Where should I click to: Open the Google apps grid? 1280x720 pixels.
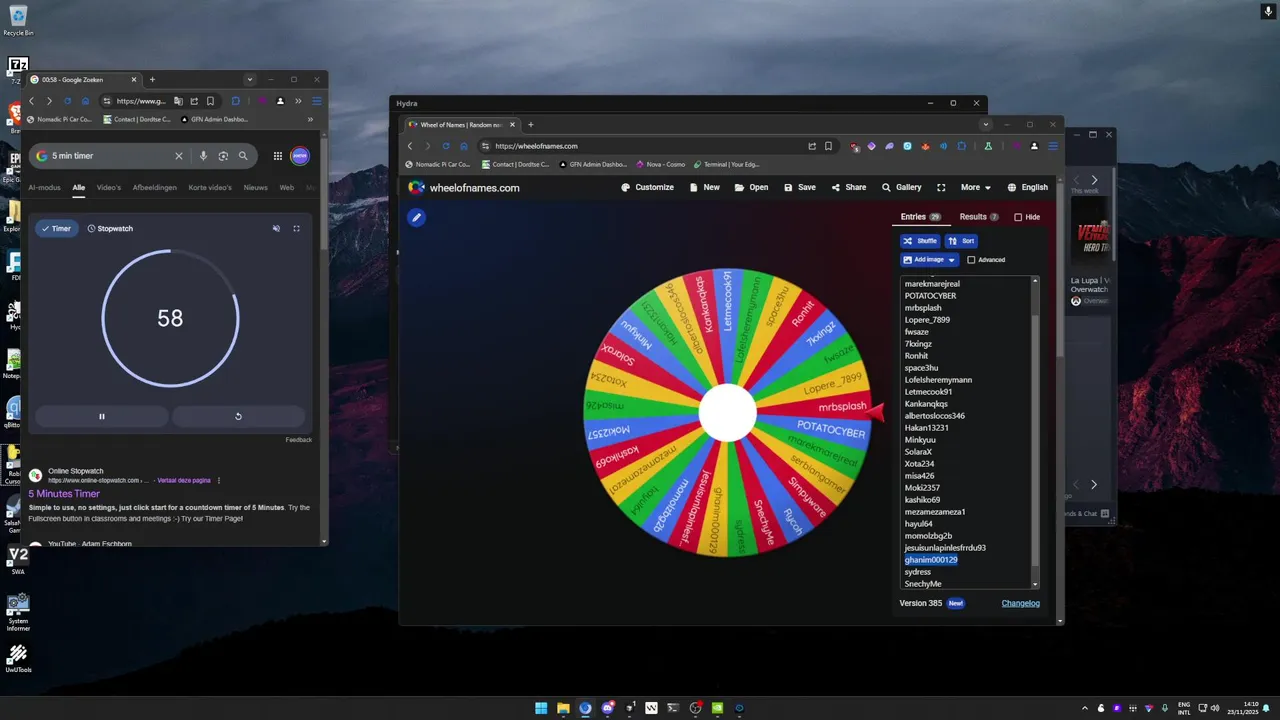coord(277,156)
